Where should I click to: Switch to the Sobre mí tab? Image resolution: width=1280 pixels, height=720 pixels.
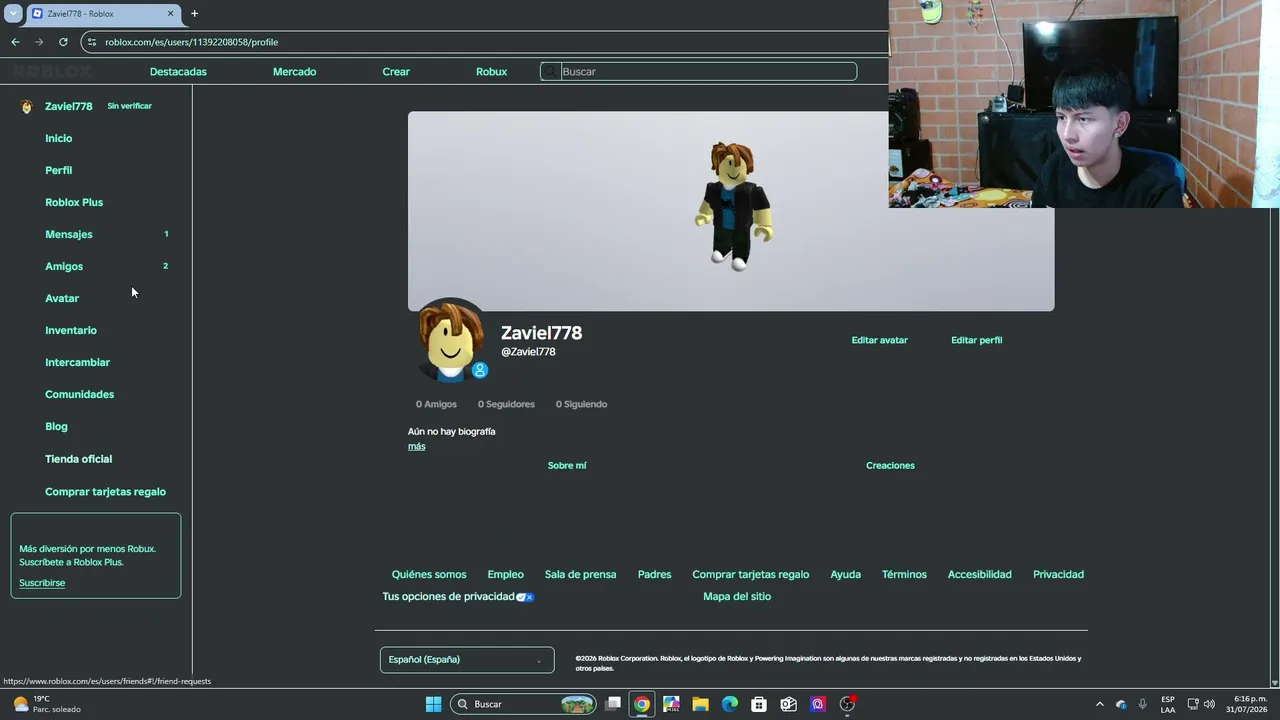click(x=567, y=466)
